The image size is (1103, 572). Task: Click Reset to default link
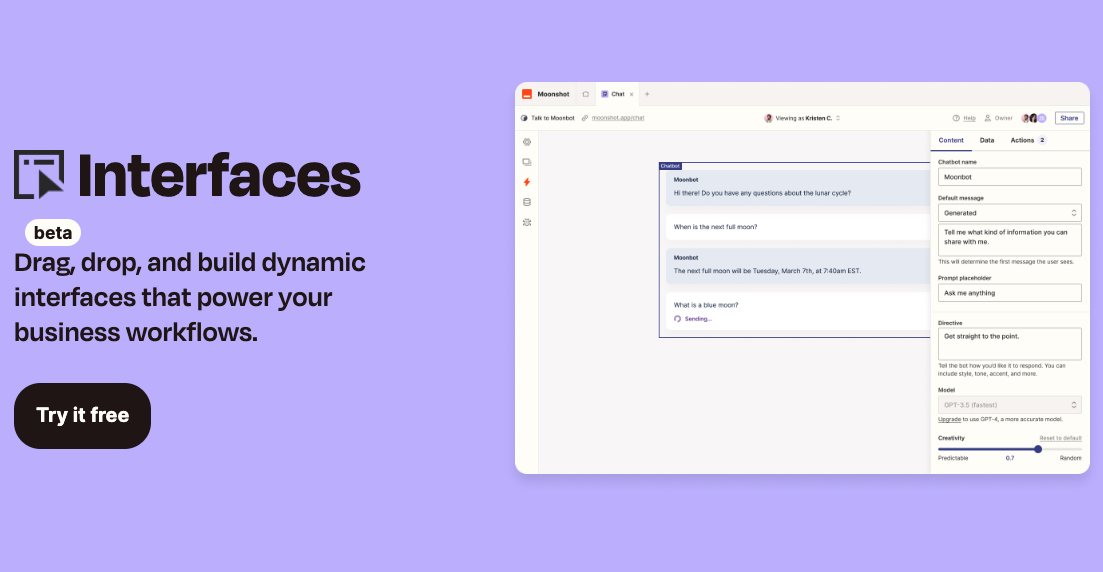[1060, 438]
